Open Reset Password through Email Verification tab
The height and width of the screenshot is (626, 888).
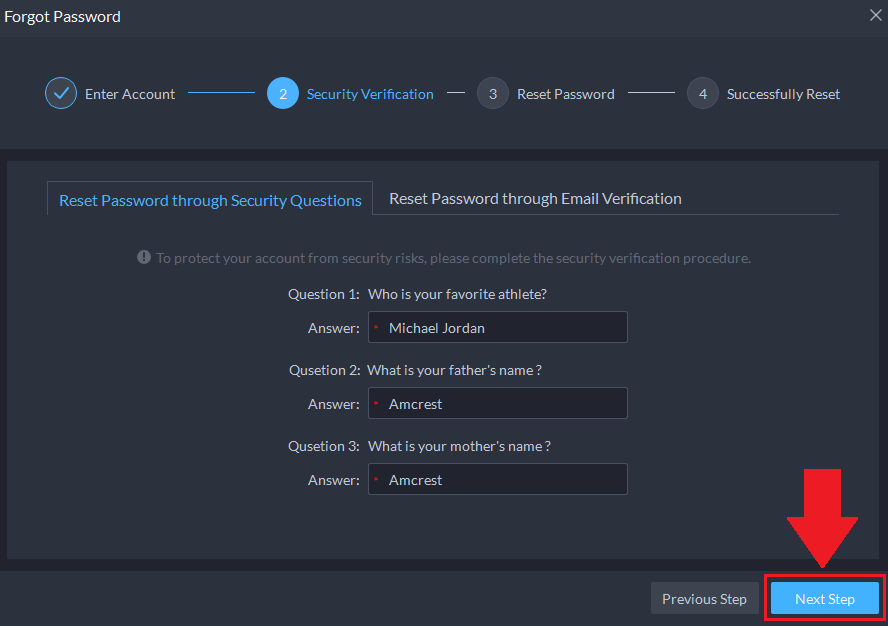(x=535, y=198)
